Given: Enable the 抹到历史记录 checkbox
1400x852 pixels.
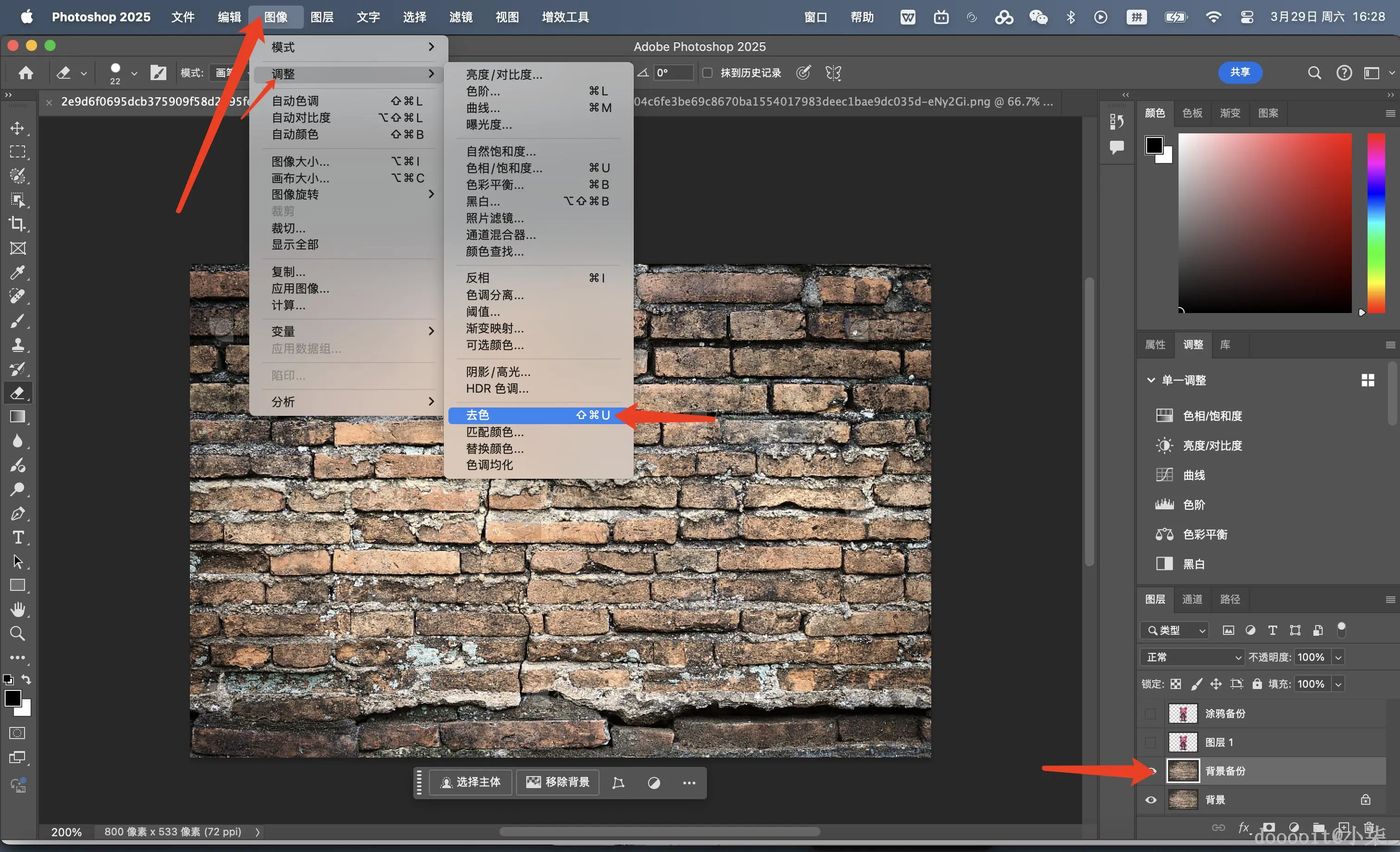Looking at the screenshot, I should pos(707,73).
